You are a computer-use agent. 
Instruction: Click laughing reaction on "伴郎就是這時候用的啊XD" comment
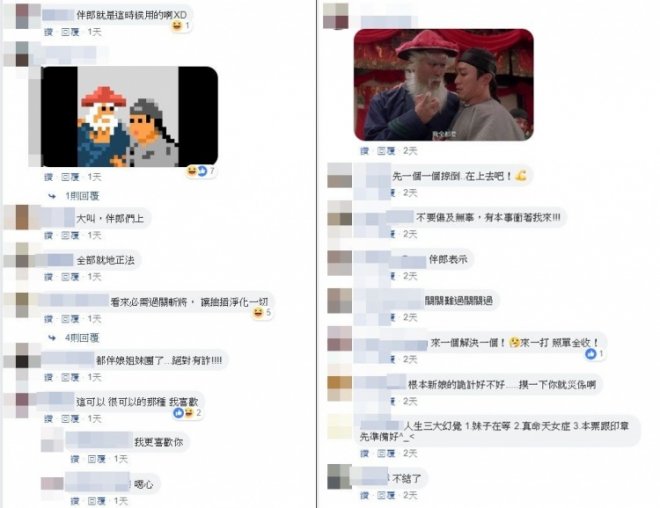pos(177,26)
